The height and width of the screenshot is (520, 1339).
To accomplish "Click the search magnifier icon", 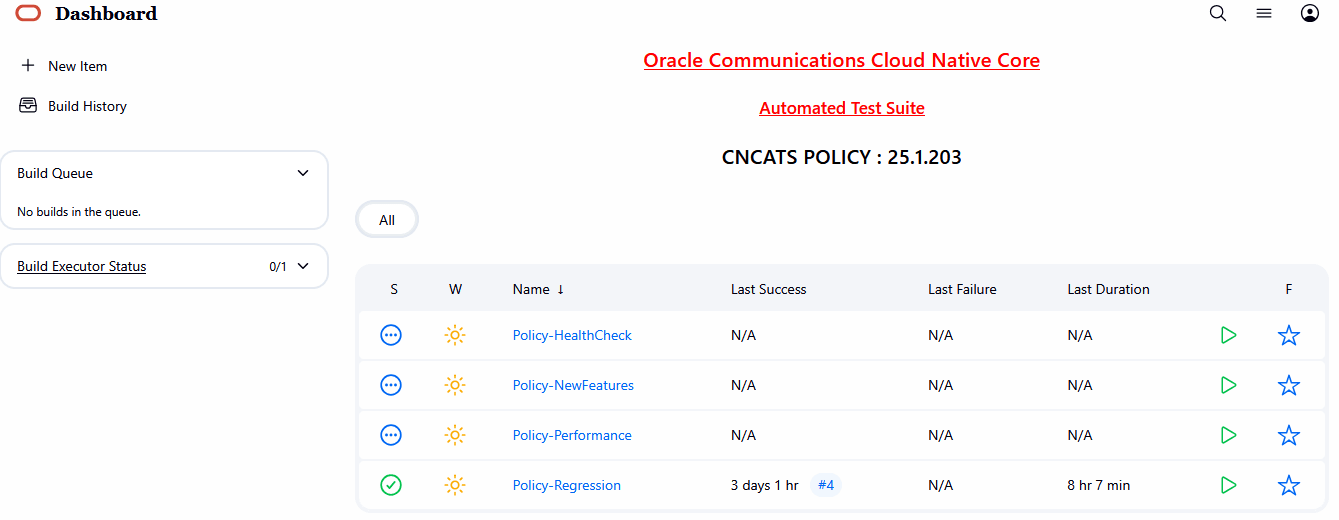I will [x=1218, y=13].
